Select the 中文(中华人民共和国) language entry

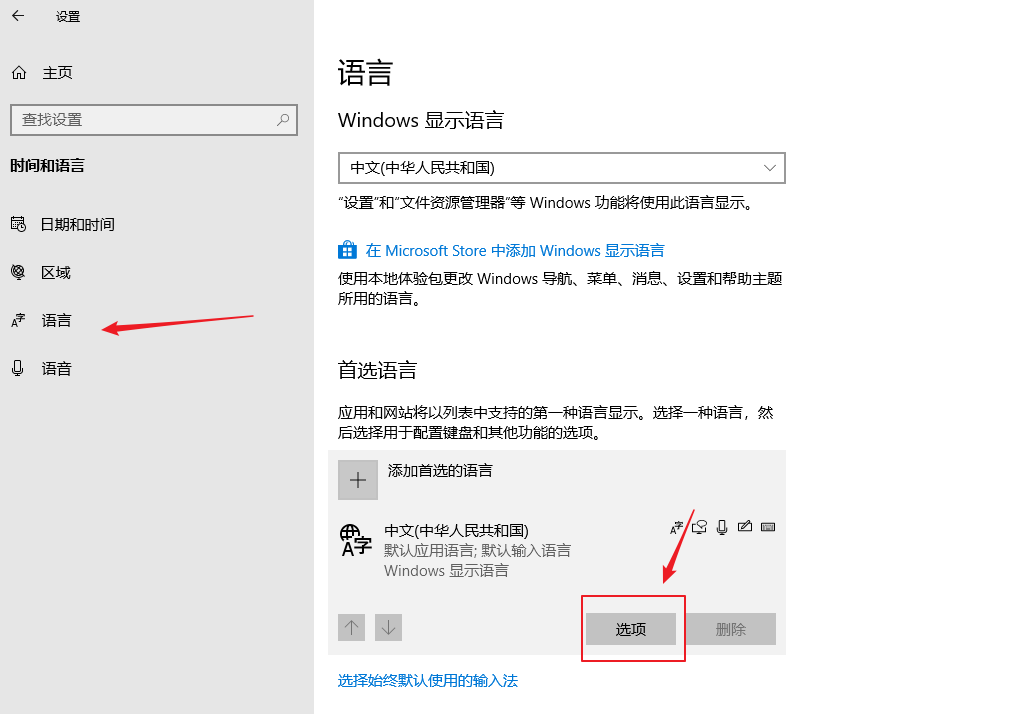(x=557, y=550)
